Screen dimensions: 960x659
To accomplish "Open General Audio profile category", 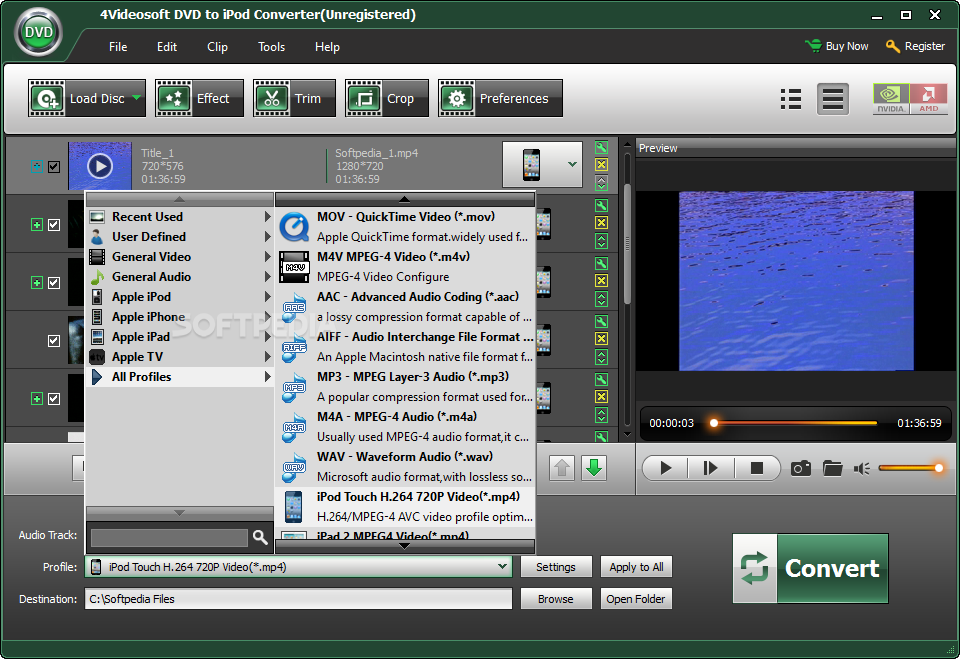I will click(179, 277).
